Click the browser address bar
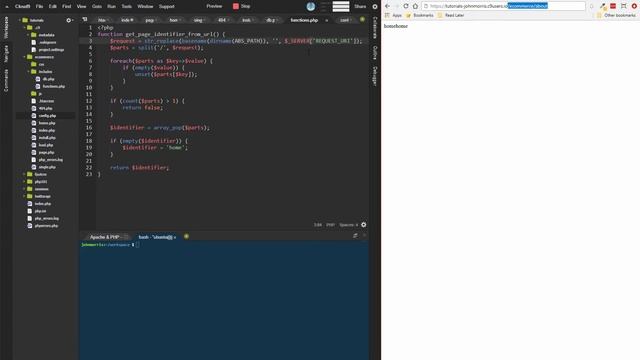Image resolution: width=640 pixels, height=360 pixels. [x=503, y=6]
